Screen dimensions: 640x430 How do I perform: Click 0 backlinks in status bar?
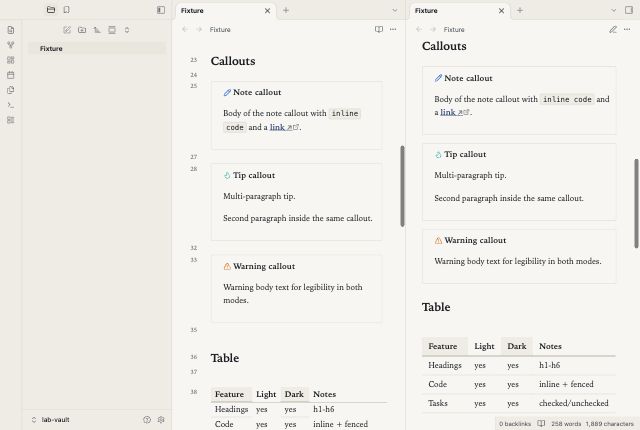[x=515, y=424]
